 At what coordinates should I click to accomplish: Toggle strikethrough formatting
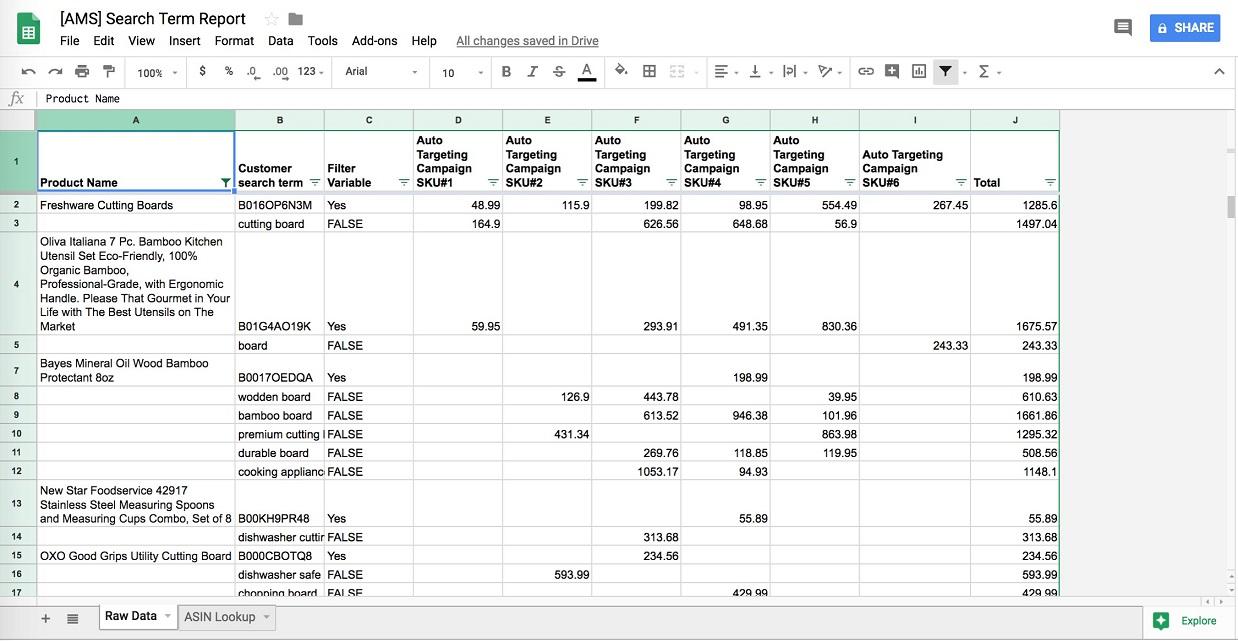558,71
